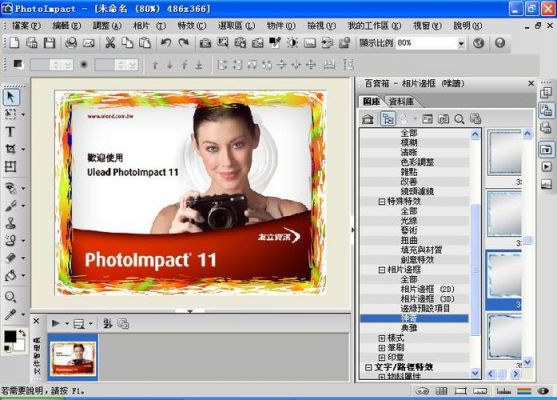Collapse the 相片邊框 tree node
The height and width of the screenshot is (400, 557).
(x=382, y=270)
